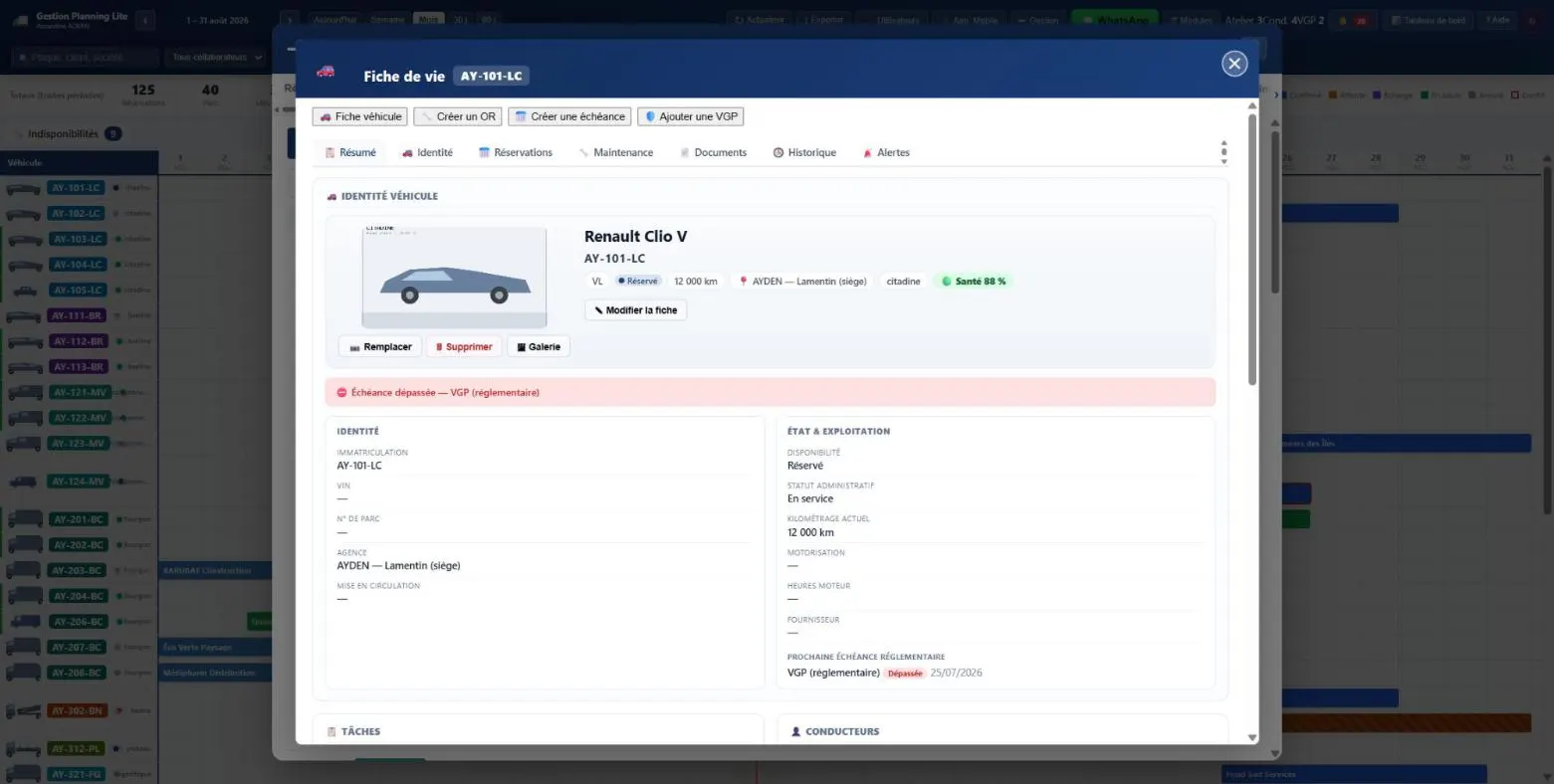
Task: Click Ajouter une VGP
Action: pyautogui.click(x=691, y=116)
